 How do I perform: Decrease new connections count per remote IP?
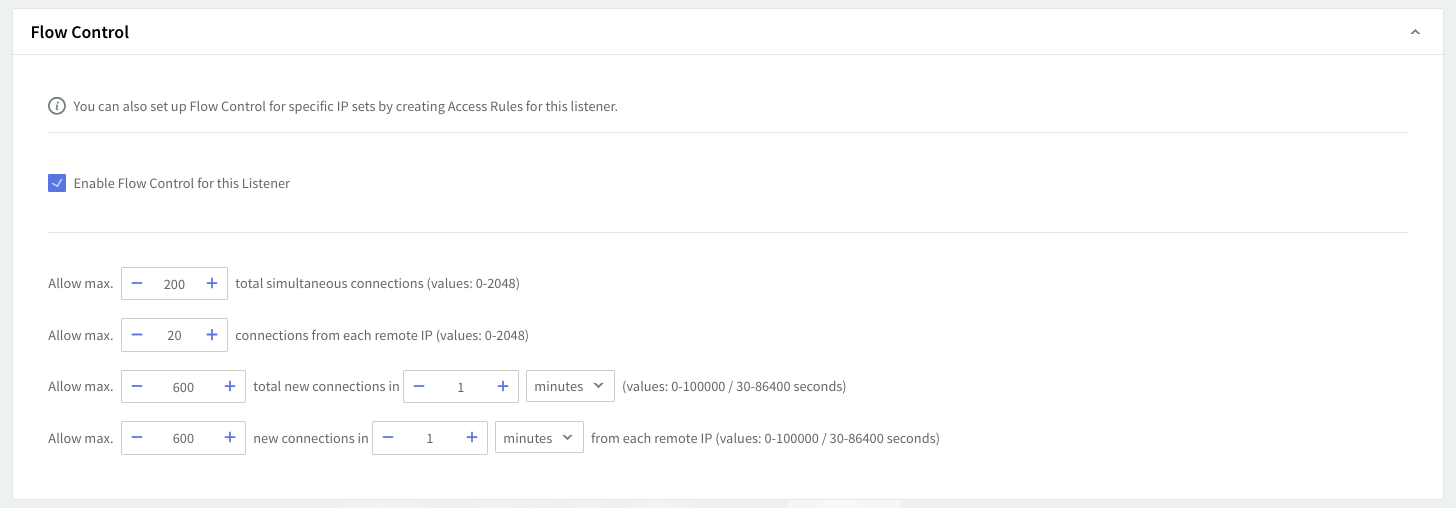[137, 438]
